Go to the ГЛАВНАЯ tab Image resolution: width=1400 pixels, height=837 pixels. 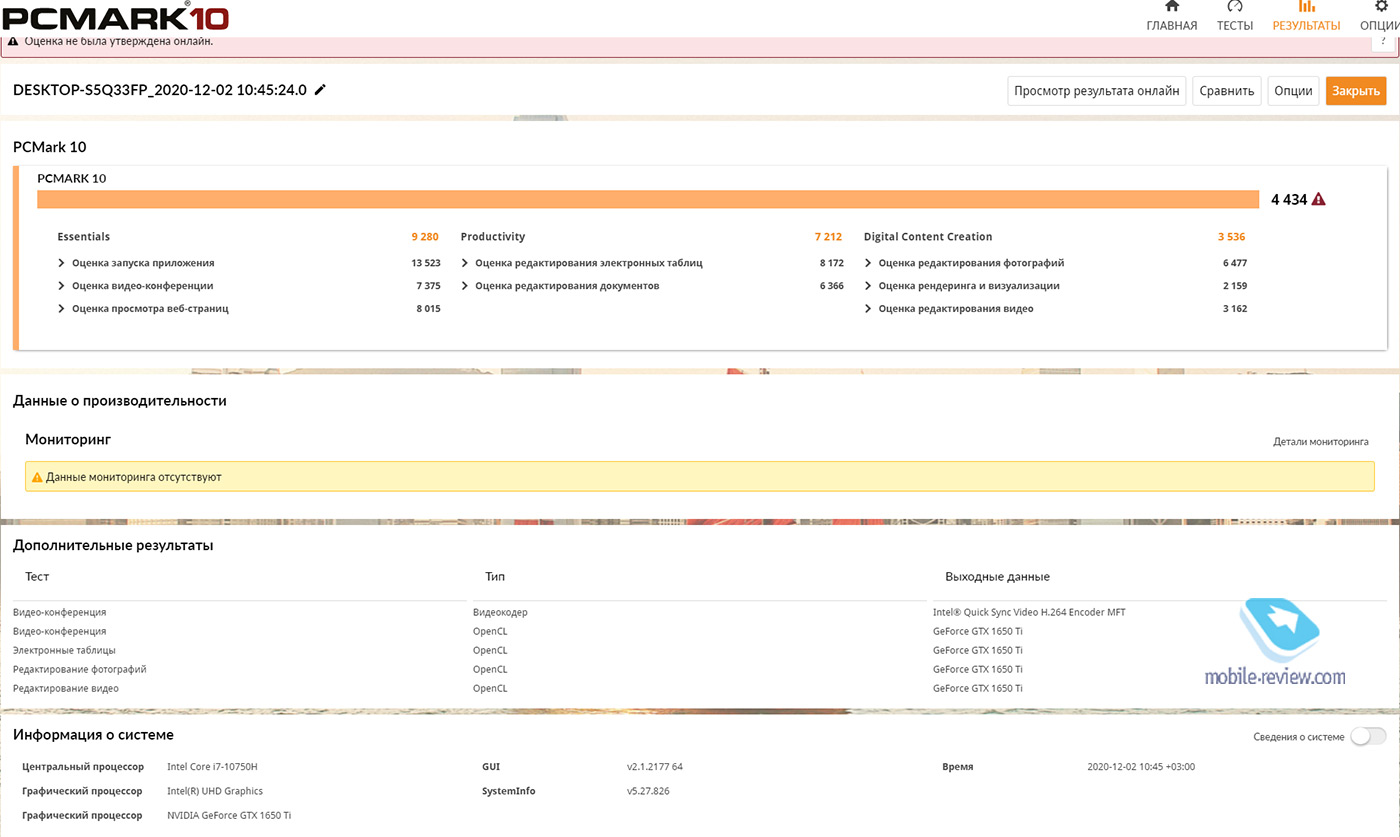tap(1171, 17)
